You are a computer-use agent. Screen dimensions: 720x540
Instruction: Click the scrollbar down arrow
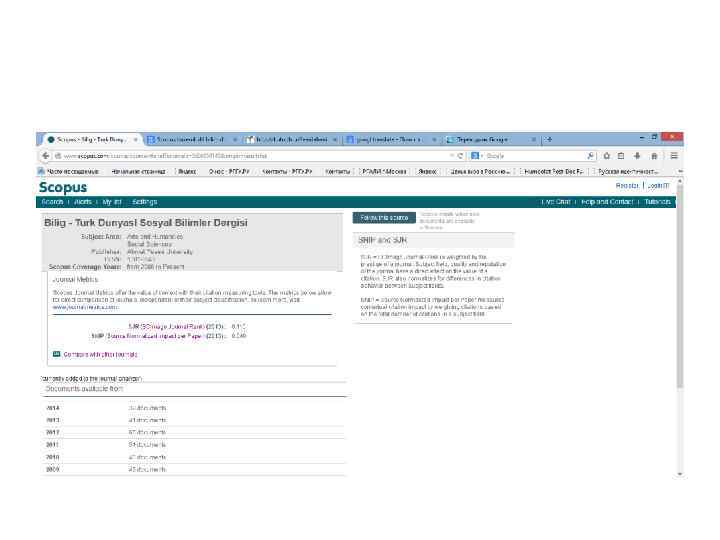(x=680, y=474)
